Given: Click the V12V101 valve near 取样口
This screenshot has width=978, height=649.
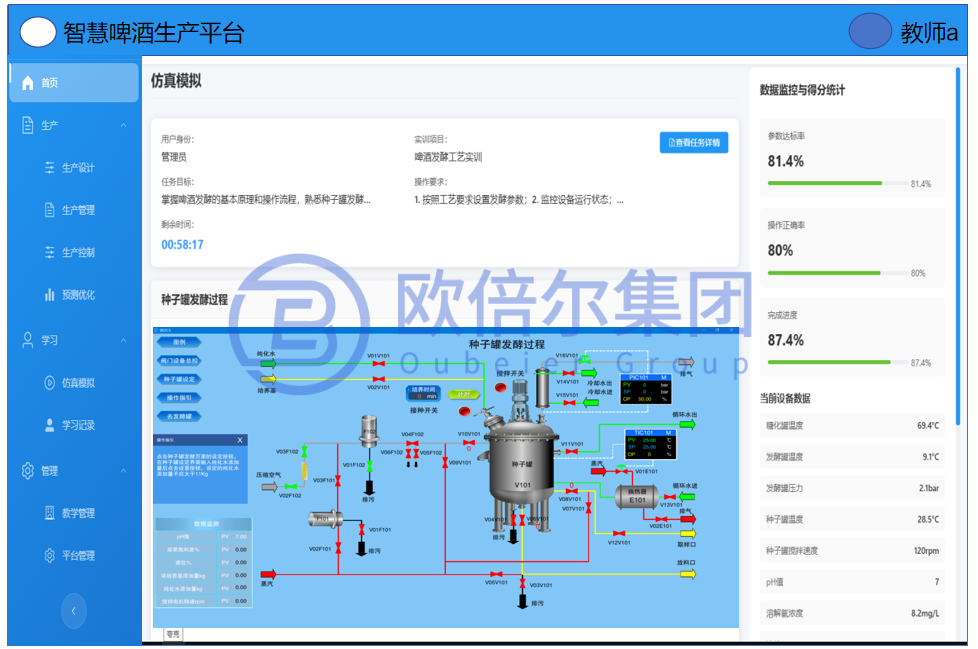Looking at the screenshot, I should pyautogui.click(x=619, y=533).
